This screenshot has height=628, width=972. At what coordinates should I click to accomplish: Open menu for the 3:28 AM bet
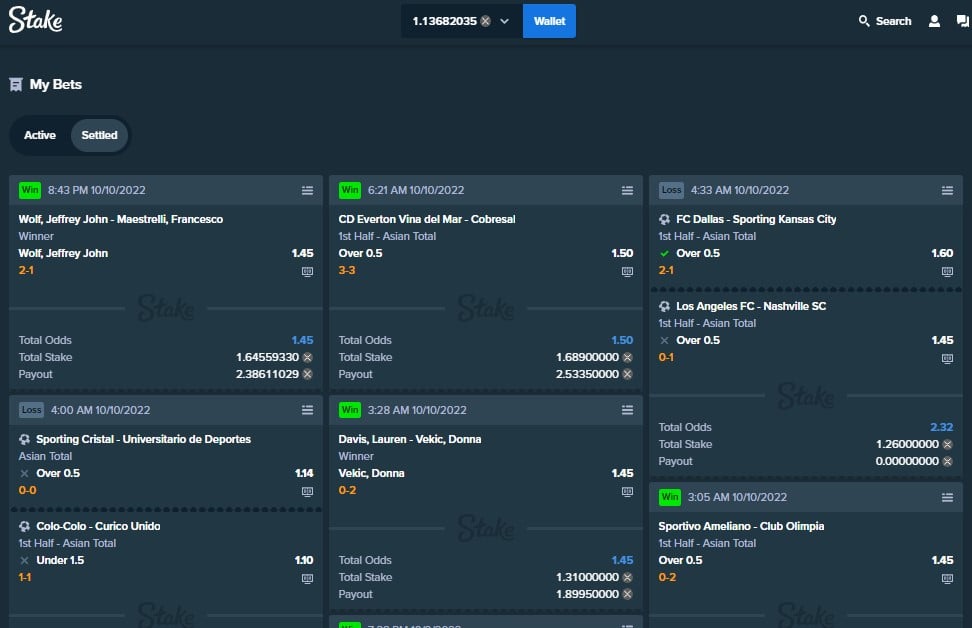627,410
